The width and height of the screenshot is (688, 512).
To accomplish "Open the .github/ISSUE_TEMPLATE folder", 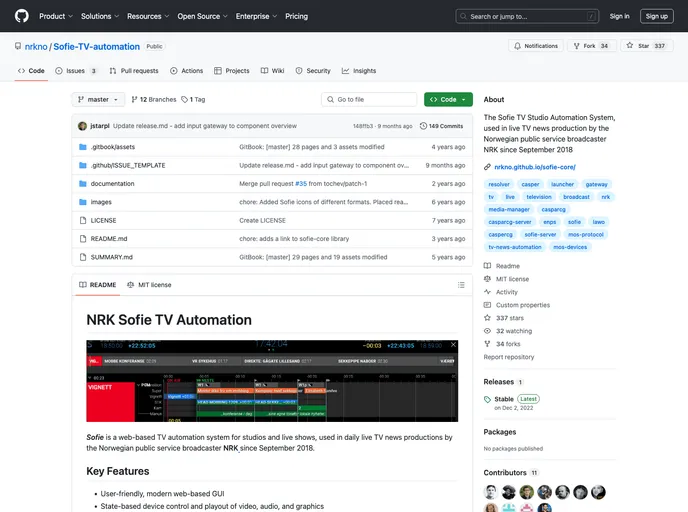I will 128,165.
